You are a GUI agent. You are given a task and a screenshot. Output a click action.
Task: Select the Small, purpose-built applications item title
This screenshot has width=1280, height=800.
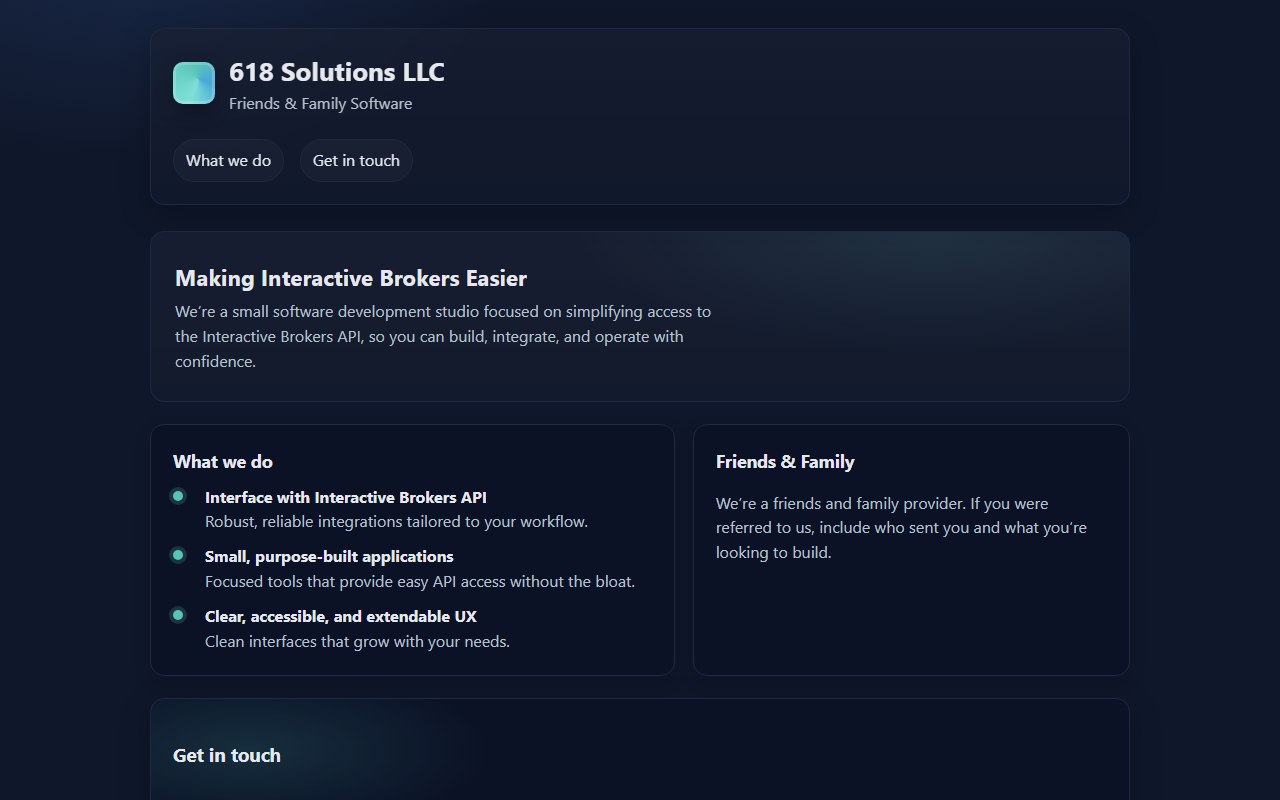[329, 556]
